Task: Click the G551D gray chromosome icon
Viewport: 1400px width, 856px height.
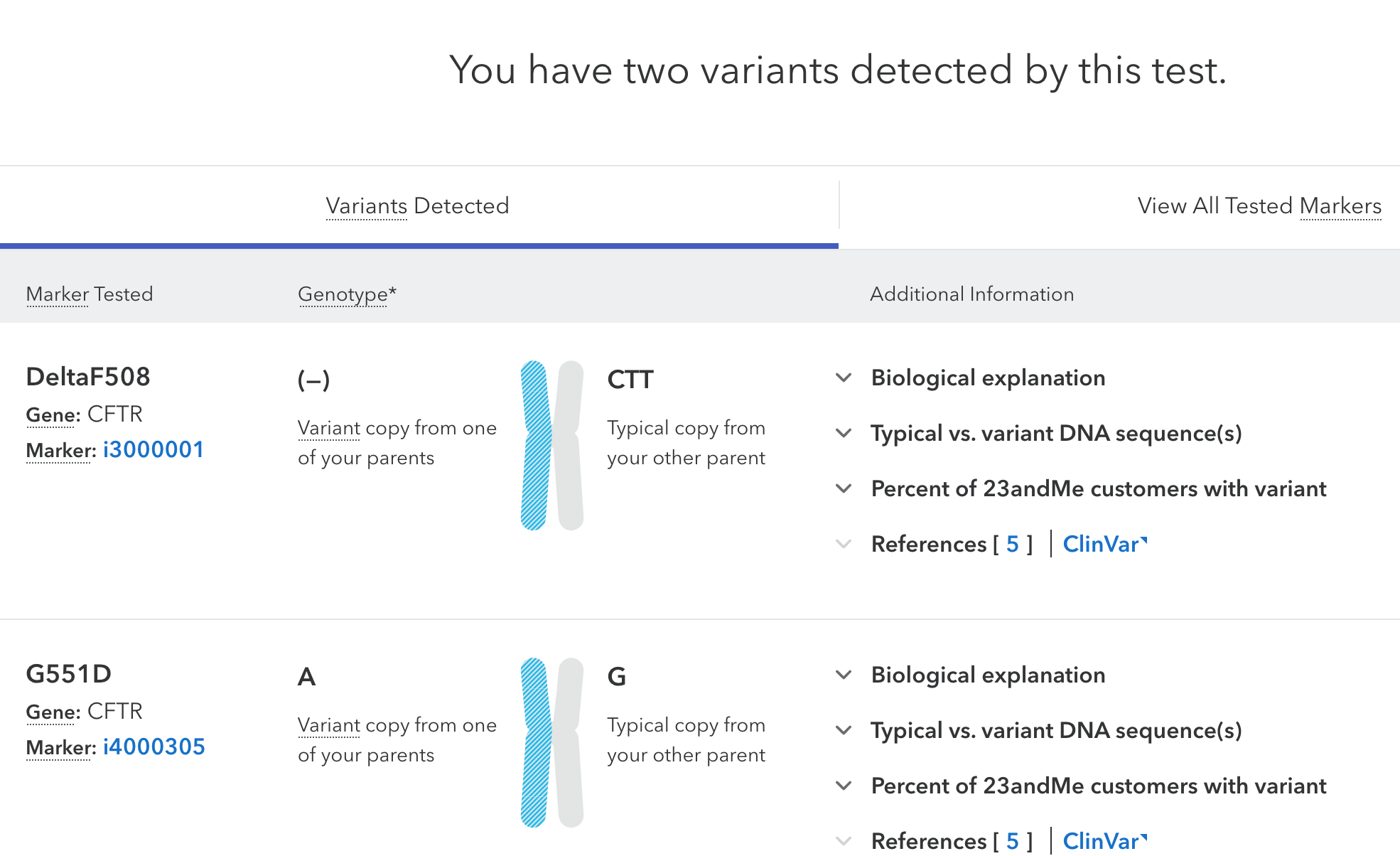Action: [570, 743]
